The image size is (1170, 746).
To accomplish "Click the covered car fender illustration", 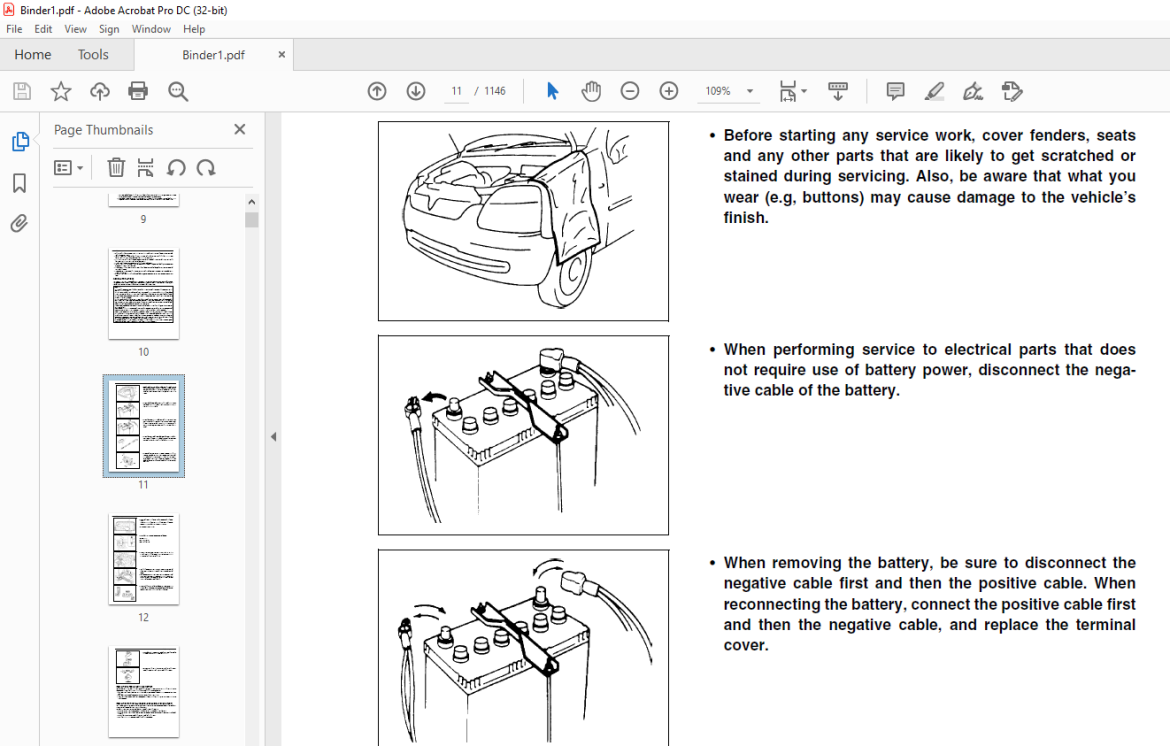I will (523, 221).
